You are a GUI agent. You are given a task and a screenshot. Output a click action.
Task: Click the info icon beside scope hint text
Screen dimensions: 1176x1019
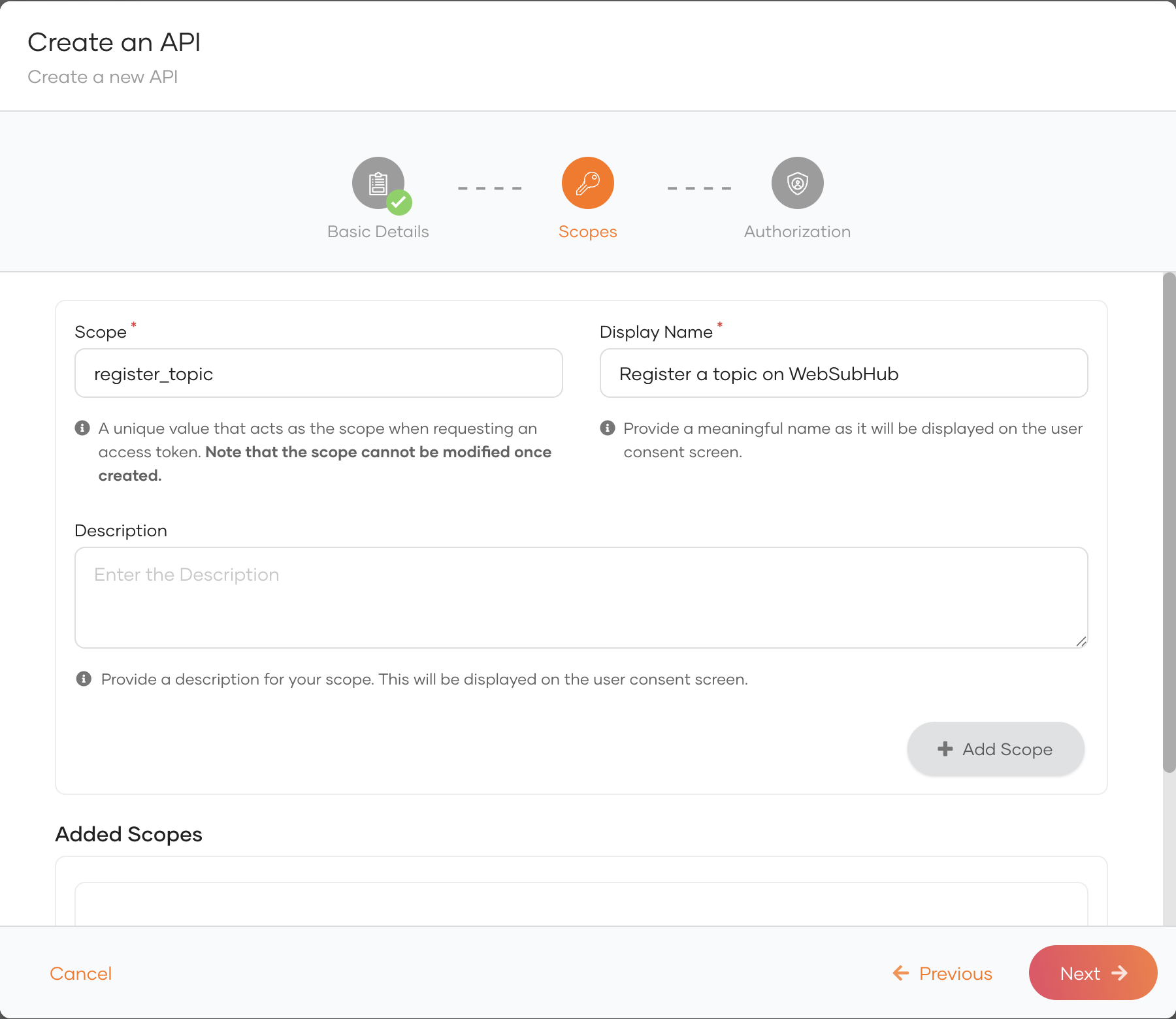tap(82, 429)
